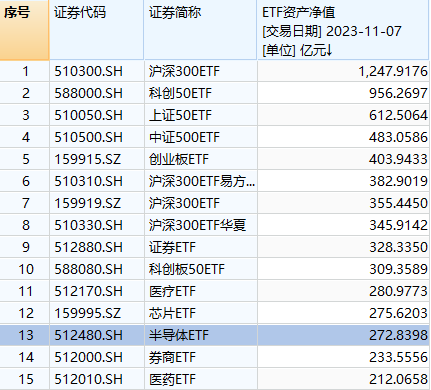Select net value 233.5556

pos(343,357)
